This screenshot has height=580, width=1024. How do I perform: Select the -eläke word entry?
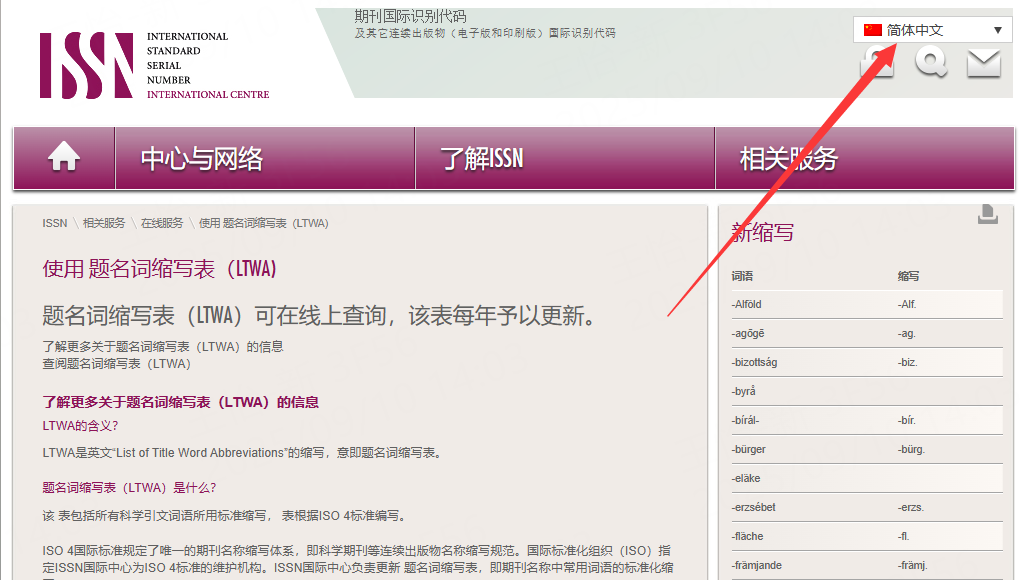tap(746, 478)
